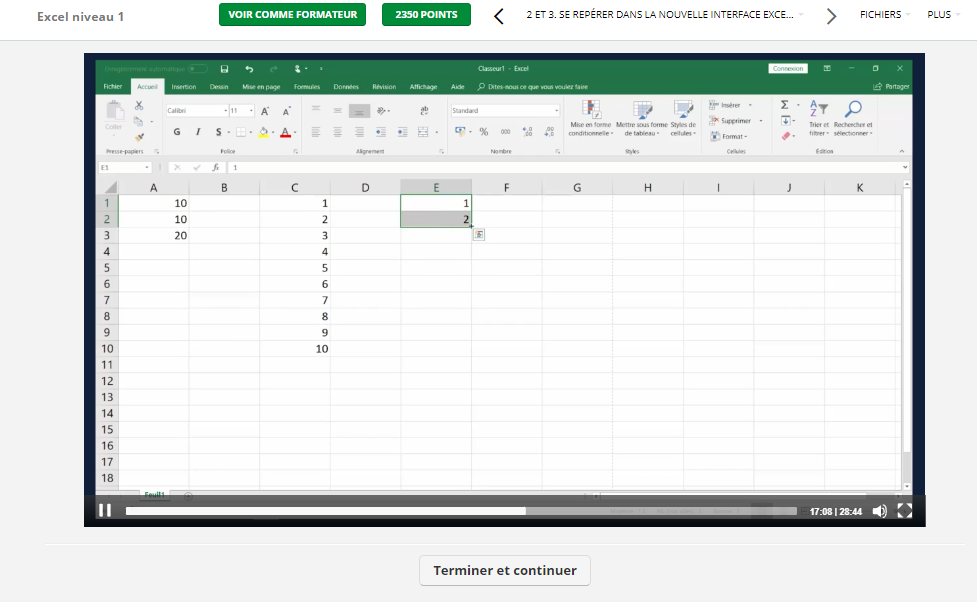977x602 pixels.
Task: Toggle bottom vertical alignment
Action: point(359,111)
